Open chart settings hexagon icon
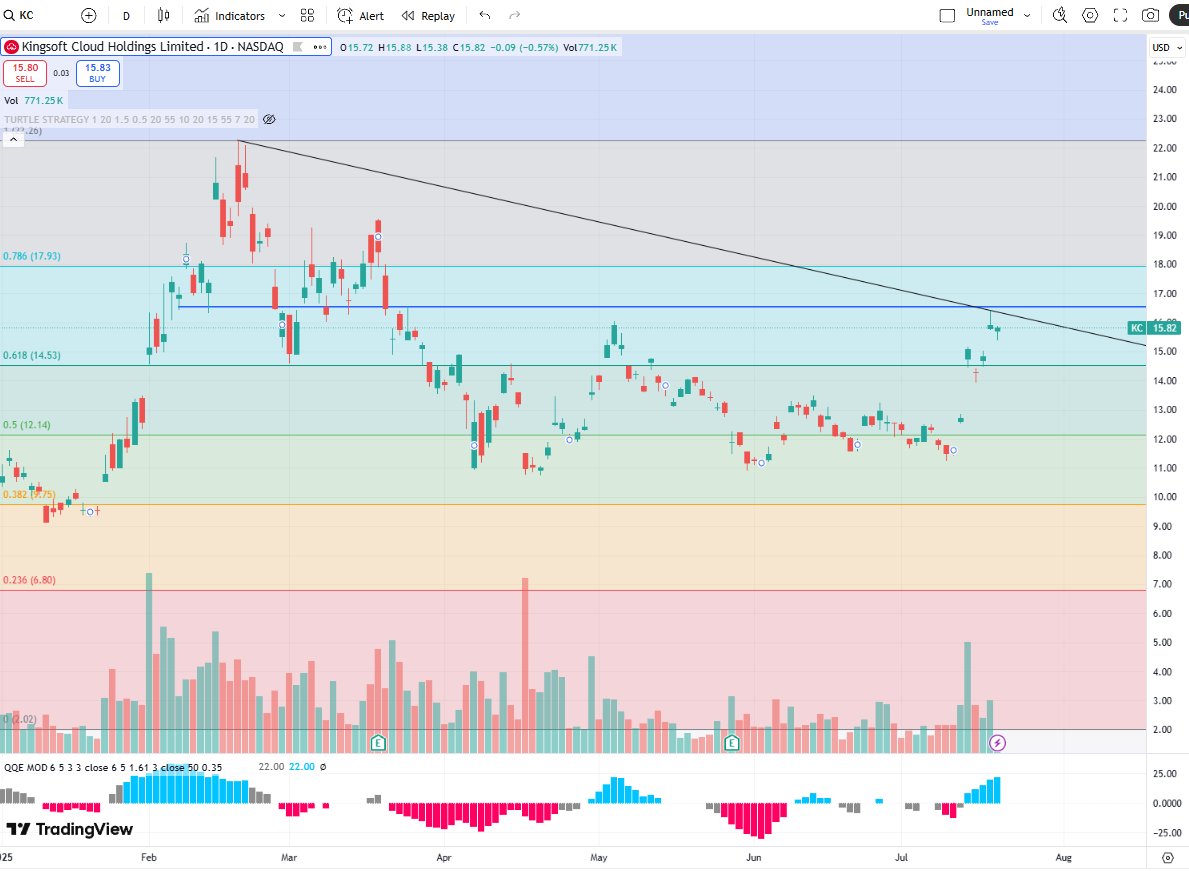The width and height of the screenshot is (1189, 871). pyautogui.click(x=1090, y=15)
